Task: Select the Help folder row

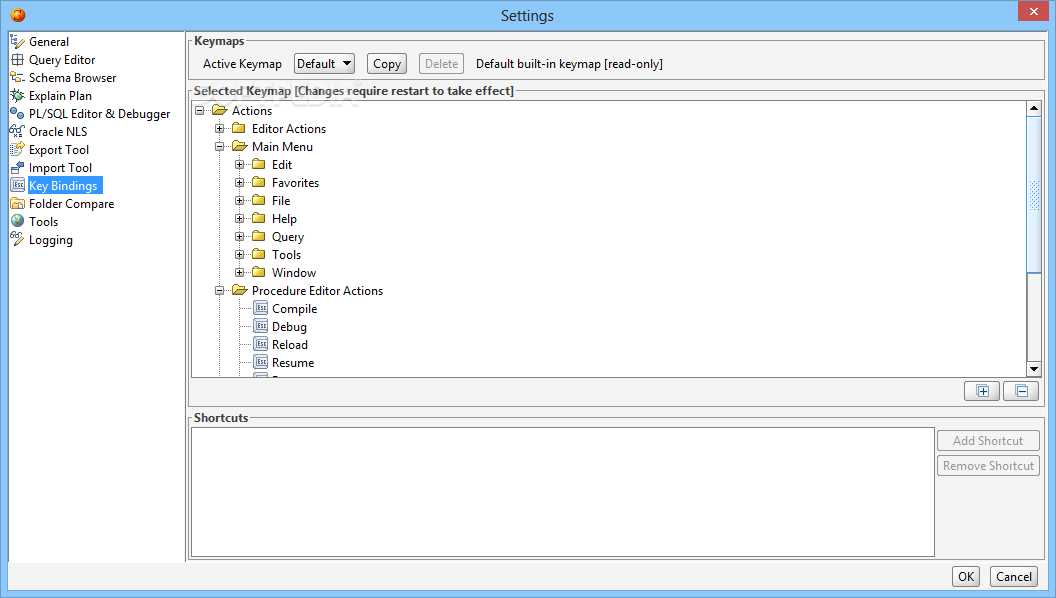Action: (x=284, y=218)
